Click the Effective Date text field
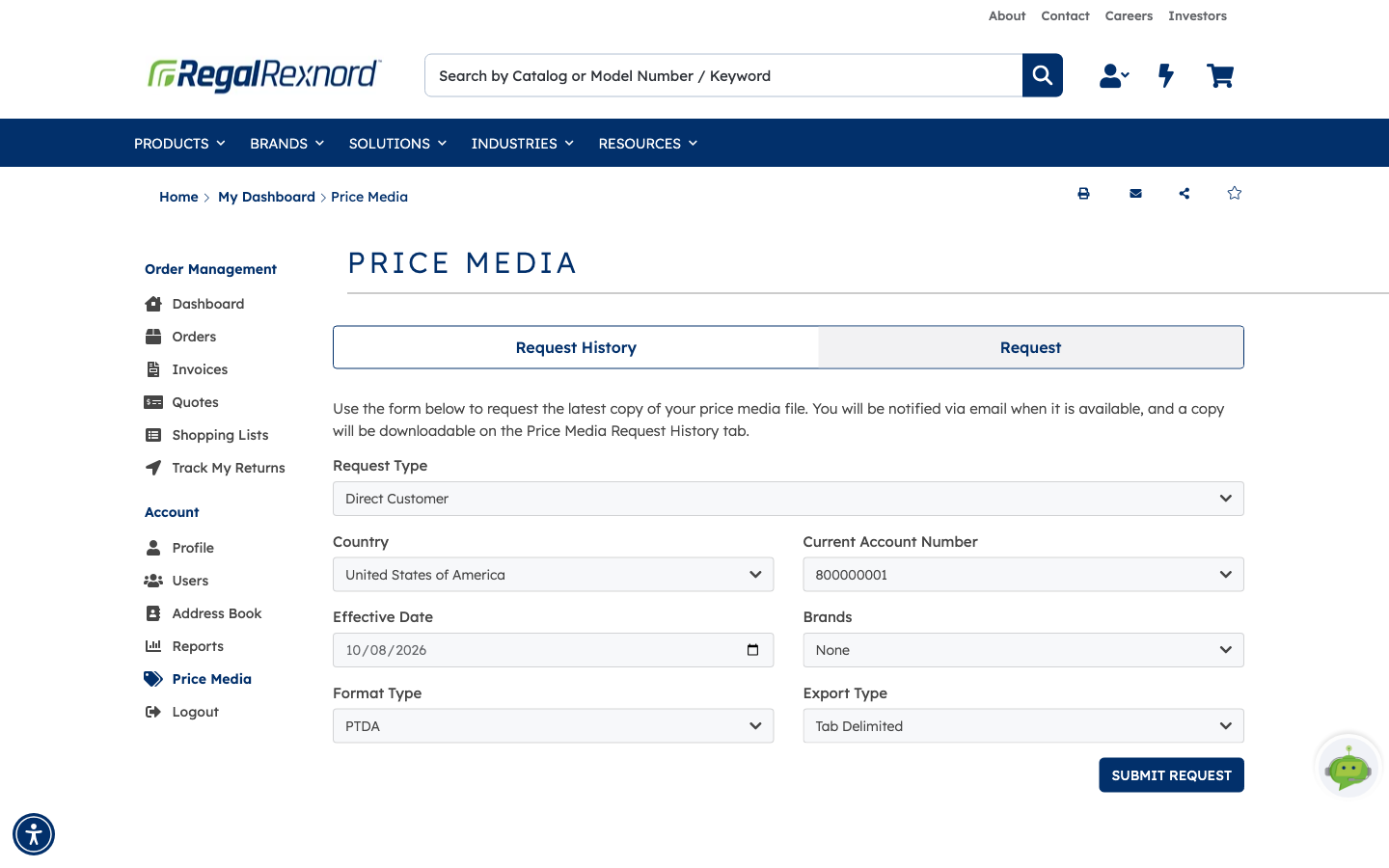 point(553,650)
